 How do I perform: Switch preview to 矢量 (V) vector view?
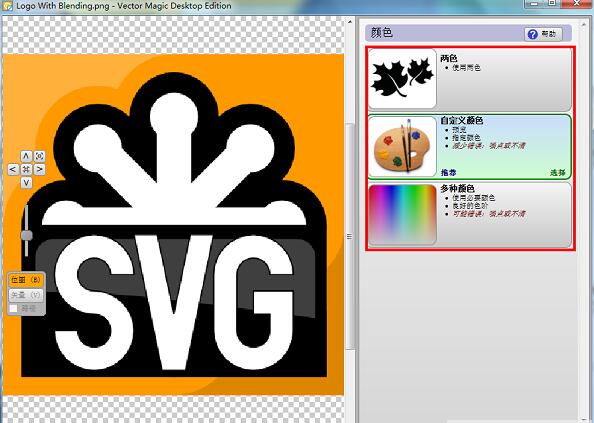[x=25, y=295]
